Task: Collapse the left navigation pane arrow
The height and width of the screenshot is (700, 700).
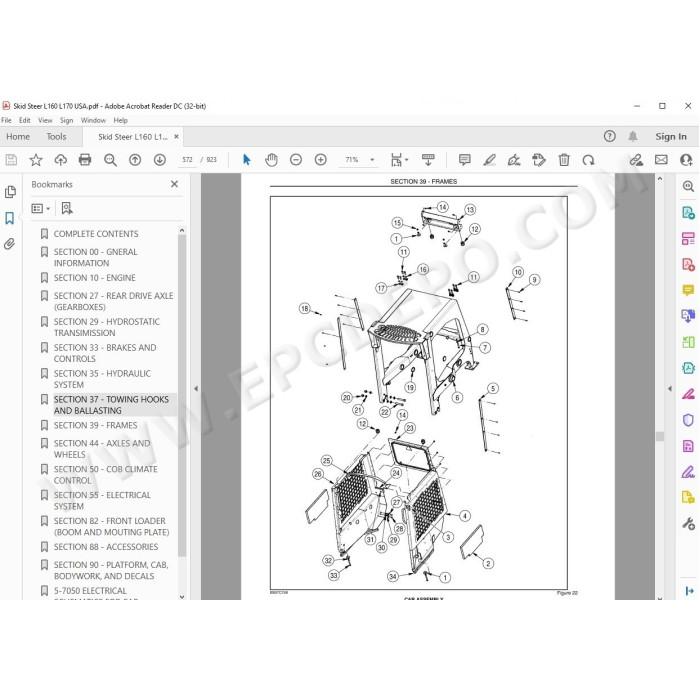Action: pos(196,388)
